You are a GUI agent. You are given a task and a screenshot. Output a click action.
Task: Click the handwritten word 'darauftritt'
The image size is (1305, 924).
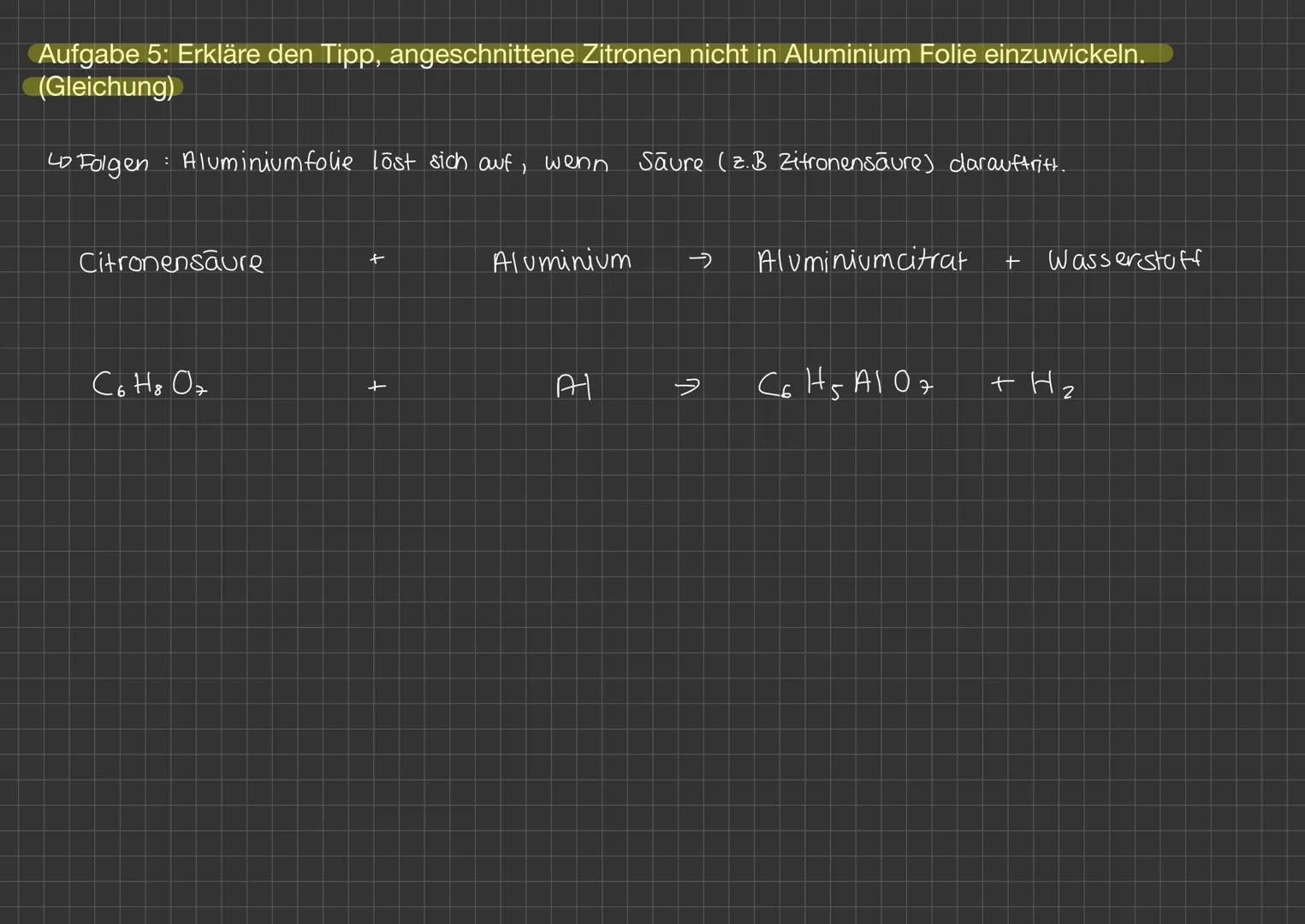click(1006, 163)
